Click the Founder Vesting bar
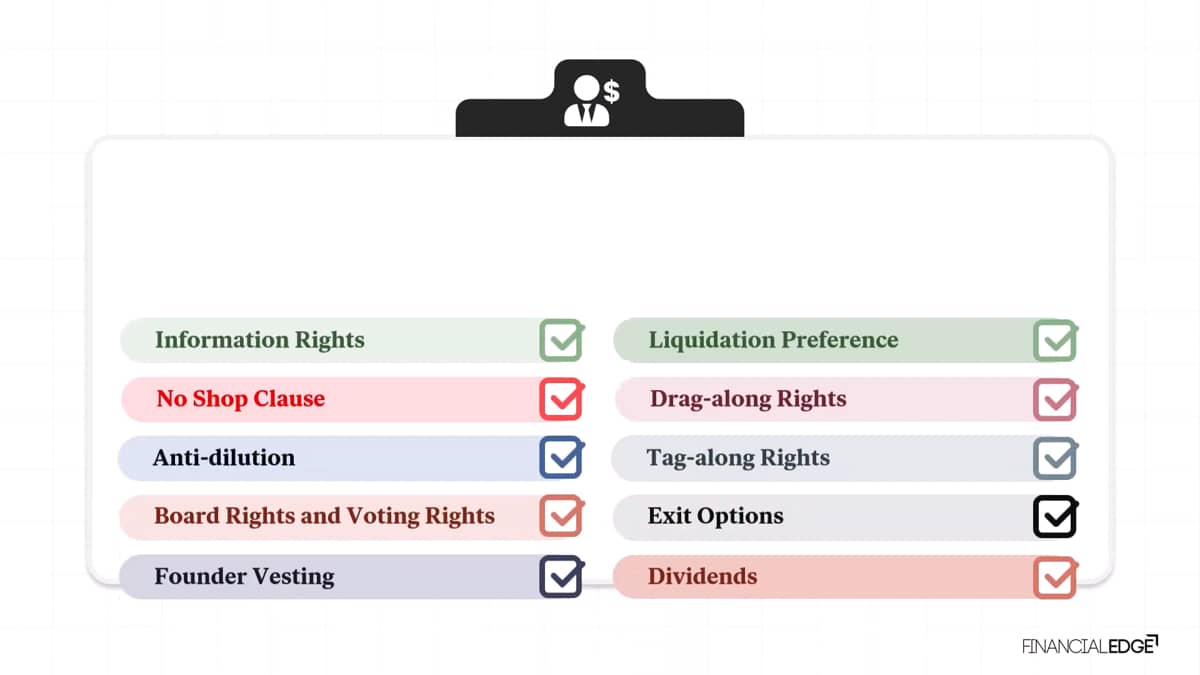1200x675 pixels. click(x=350, y=577)
